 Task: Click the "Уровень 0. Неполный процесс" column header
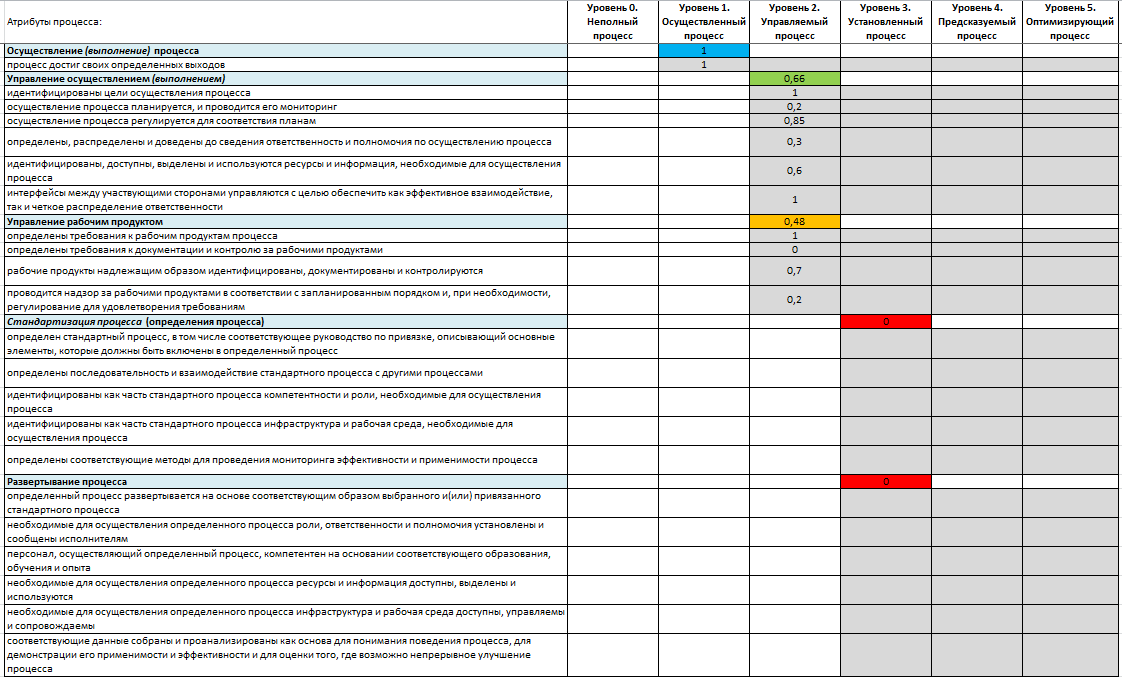[x=612, y=22]
